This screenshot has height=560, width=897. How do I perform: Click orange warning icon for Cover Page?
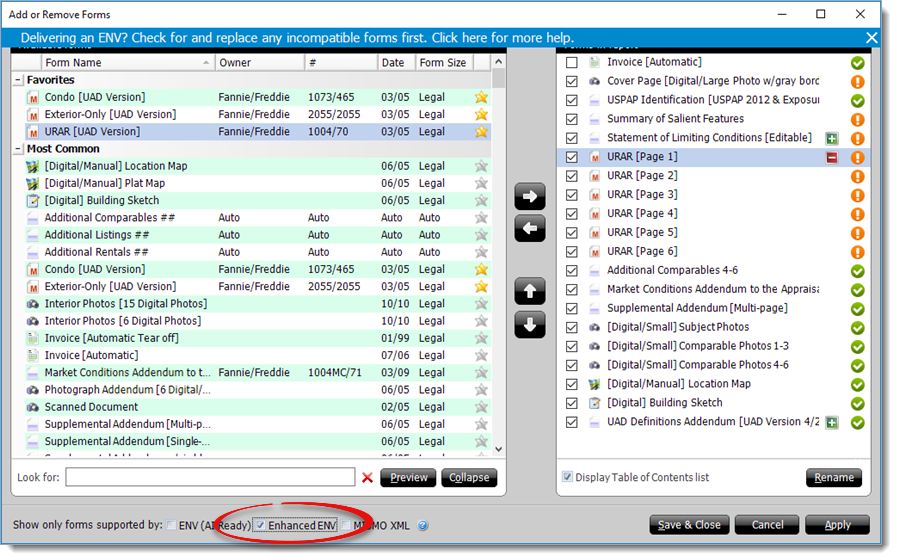(858, 82)
